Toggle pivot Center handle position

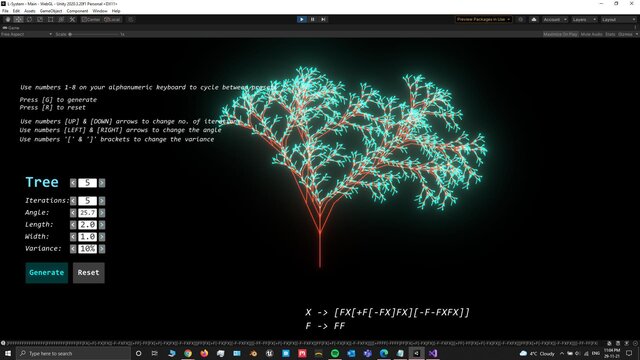point(91,20)
